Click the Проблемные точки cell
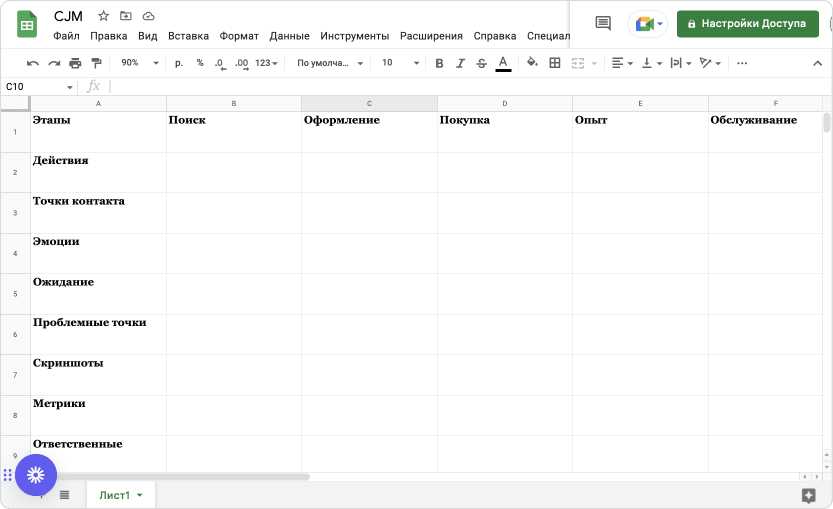Image resolution: width=833 pixels, height=509 pixels. (x=98, y=334)
